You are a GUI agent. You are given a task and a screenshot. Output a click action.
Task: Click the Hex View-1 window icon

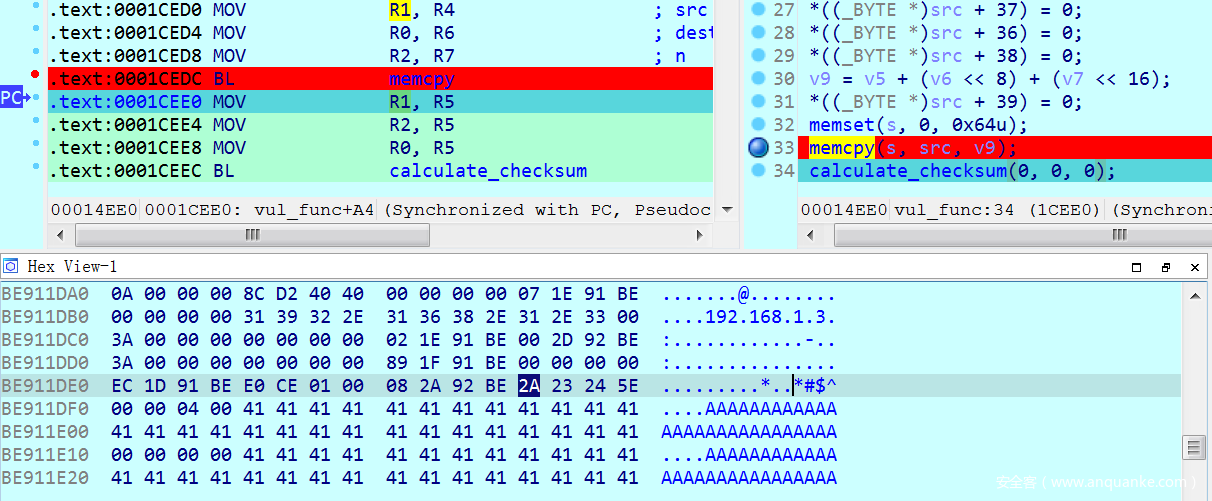point(11,267)
